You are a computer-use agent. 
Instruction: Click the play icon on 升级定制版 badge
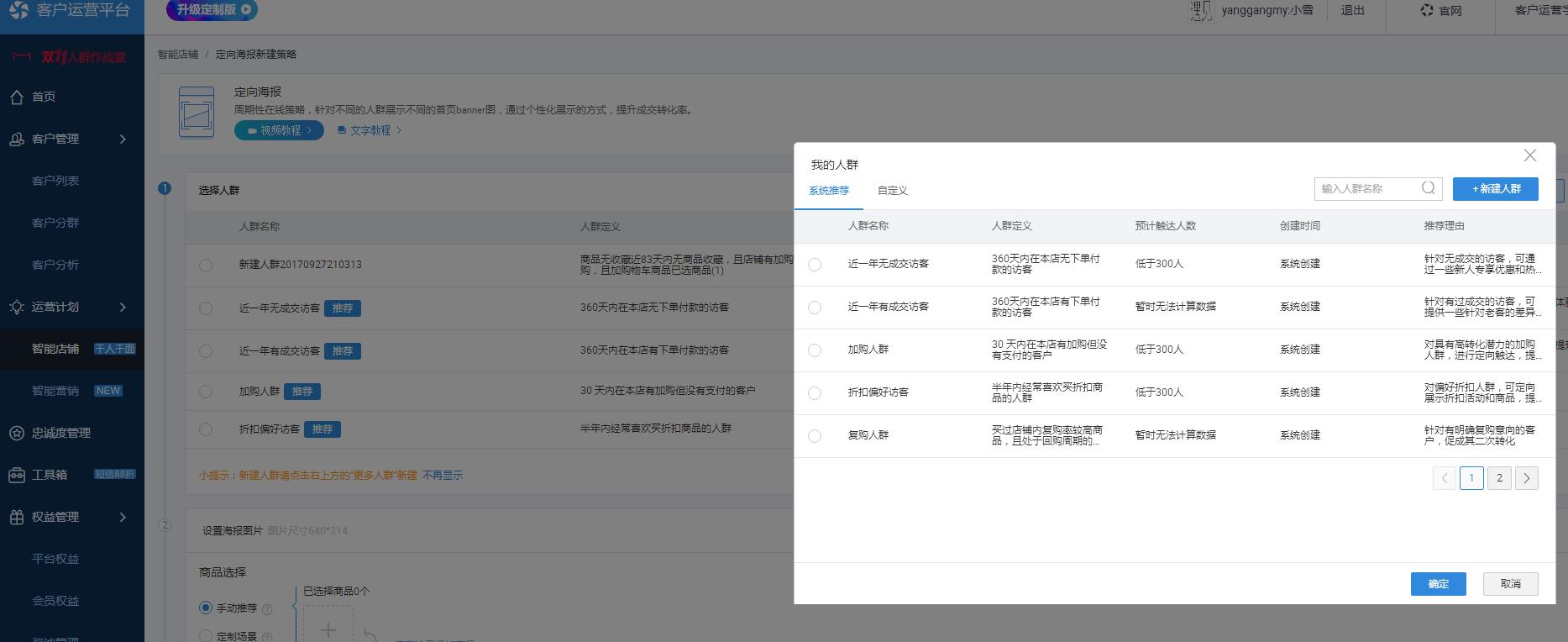(x=246, y=10)
